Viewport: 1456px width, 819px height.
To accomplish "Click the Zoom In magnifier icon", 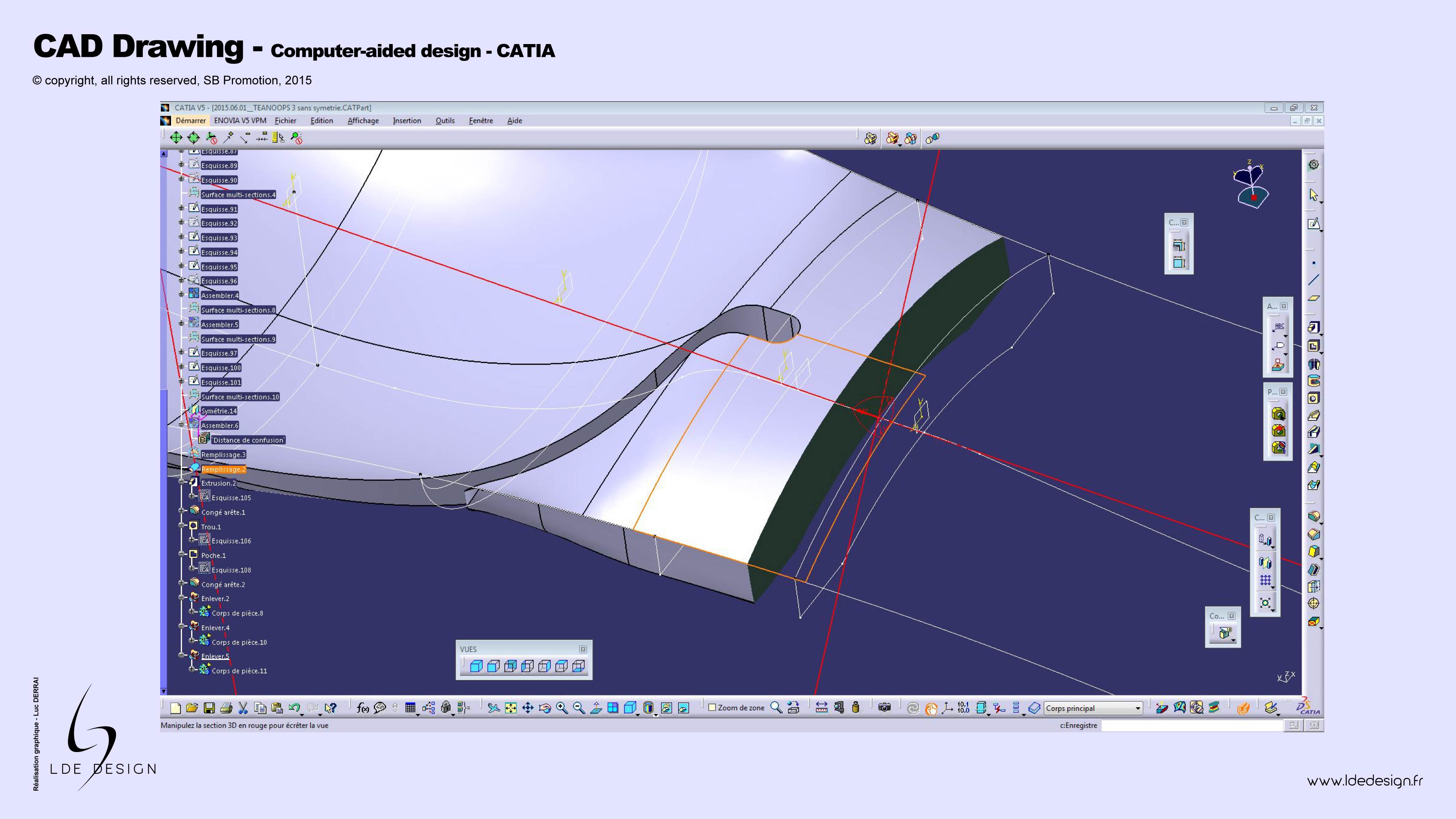I will [561, 708].
